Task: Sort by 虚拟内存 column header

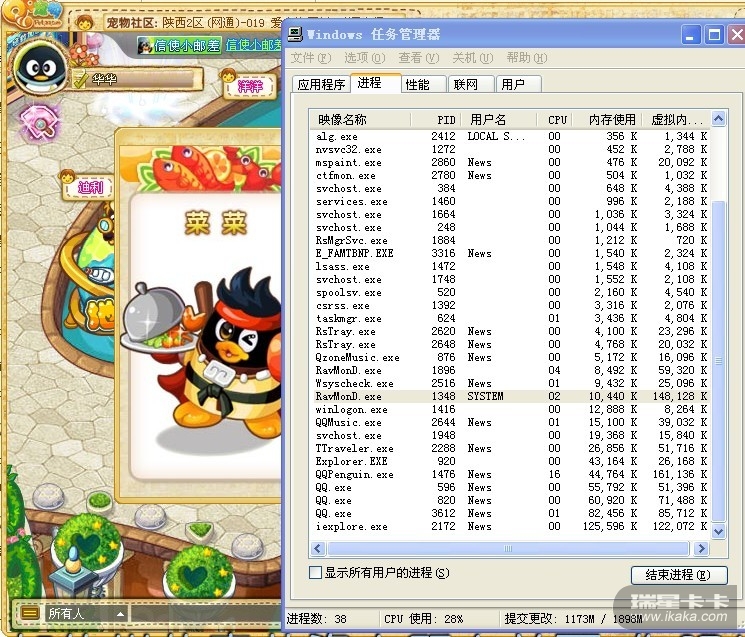Action: pos(677,119)
